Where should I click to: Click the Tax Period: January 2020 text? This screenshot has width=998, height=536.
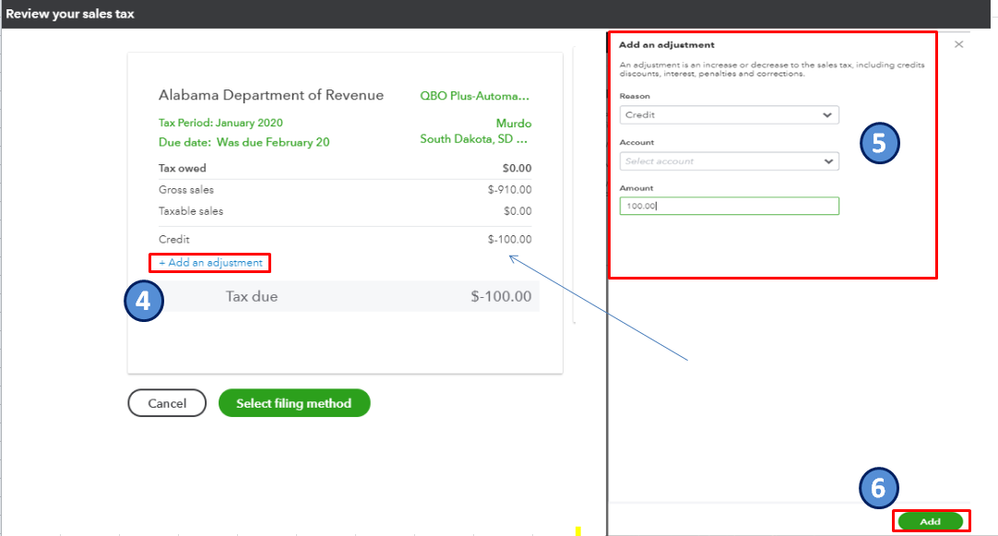coord(220,123)
